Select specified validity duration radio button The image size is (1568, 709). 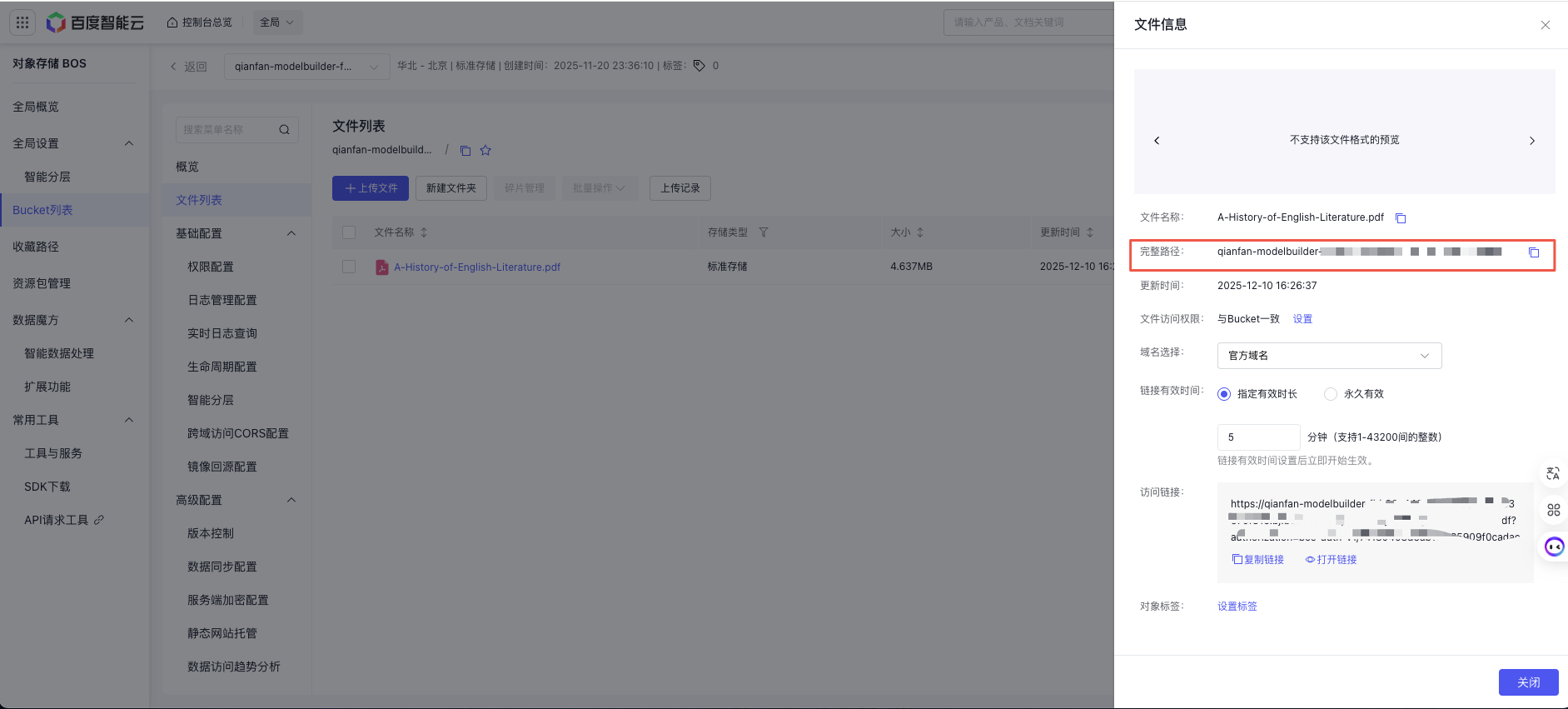(x=1224, y=394)
